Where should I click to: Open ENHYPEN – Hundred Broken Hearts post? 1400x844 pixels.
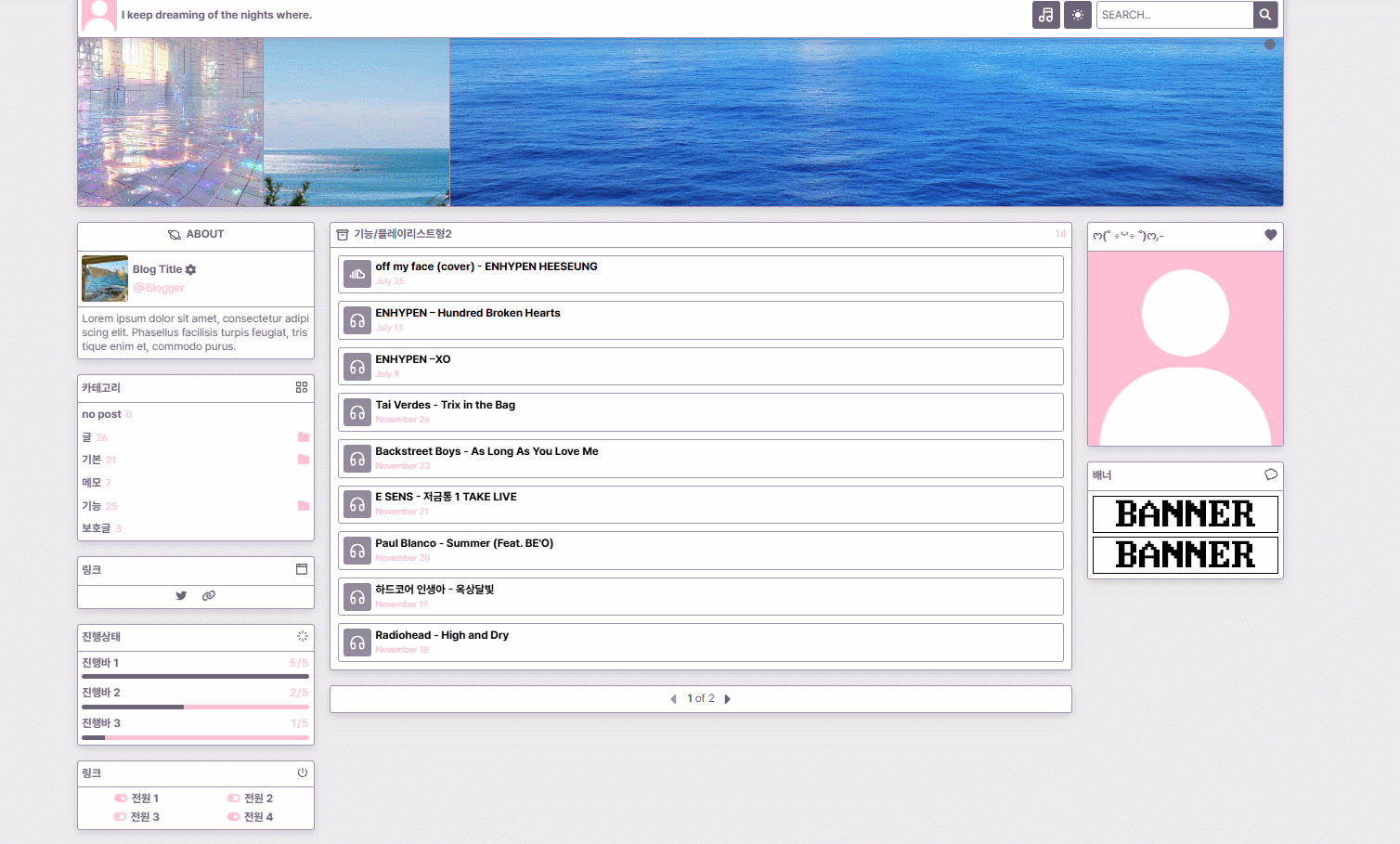pyautogui.click(x=468, y=313)
